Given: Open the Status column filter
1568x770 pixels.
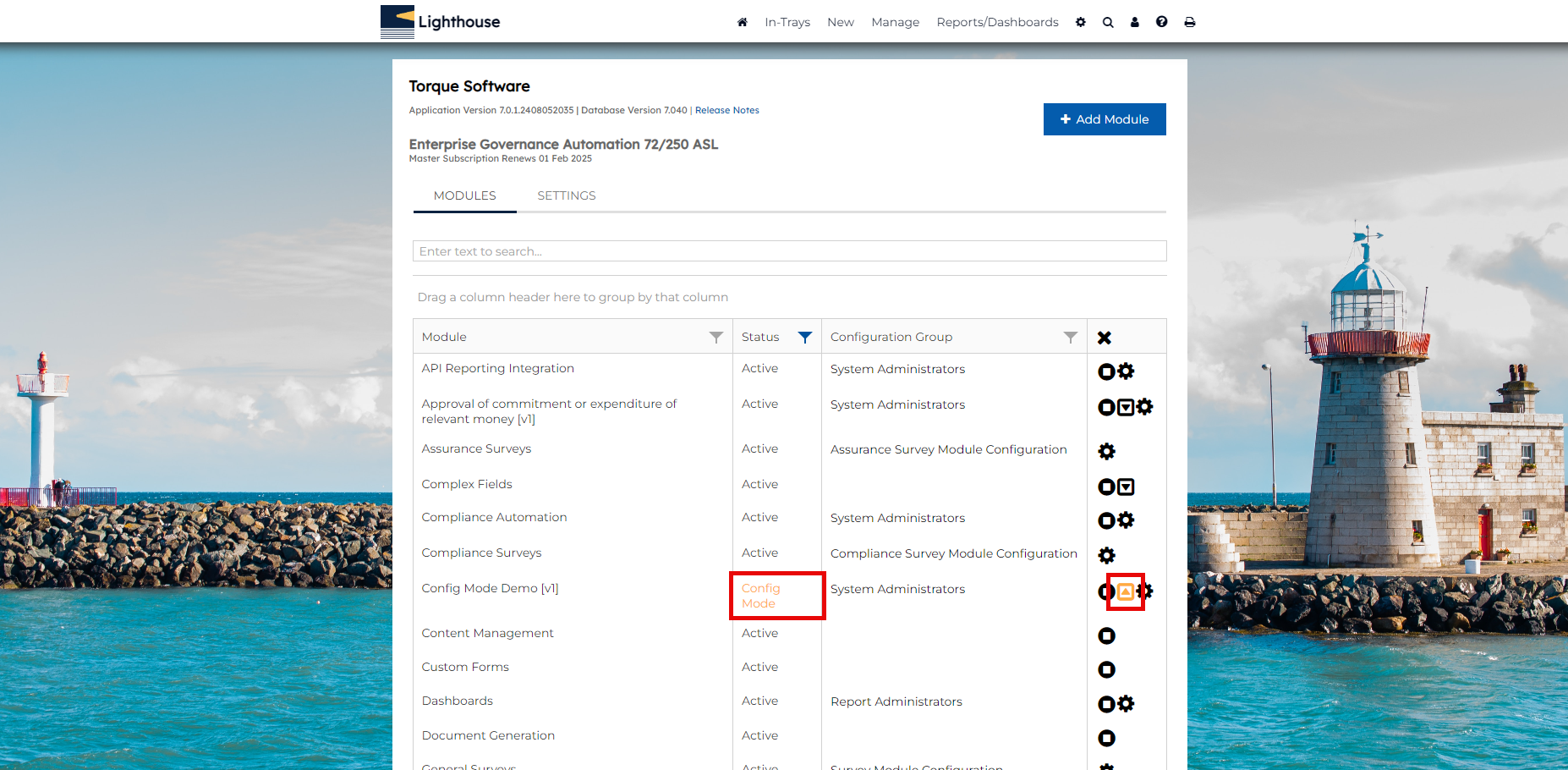Looking at the screenshot, I should pos(805,338).
